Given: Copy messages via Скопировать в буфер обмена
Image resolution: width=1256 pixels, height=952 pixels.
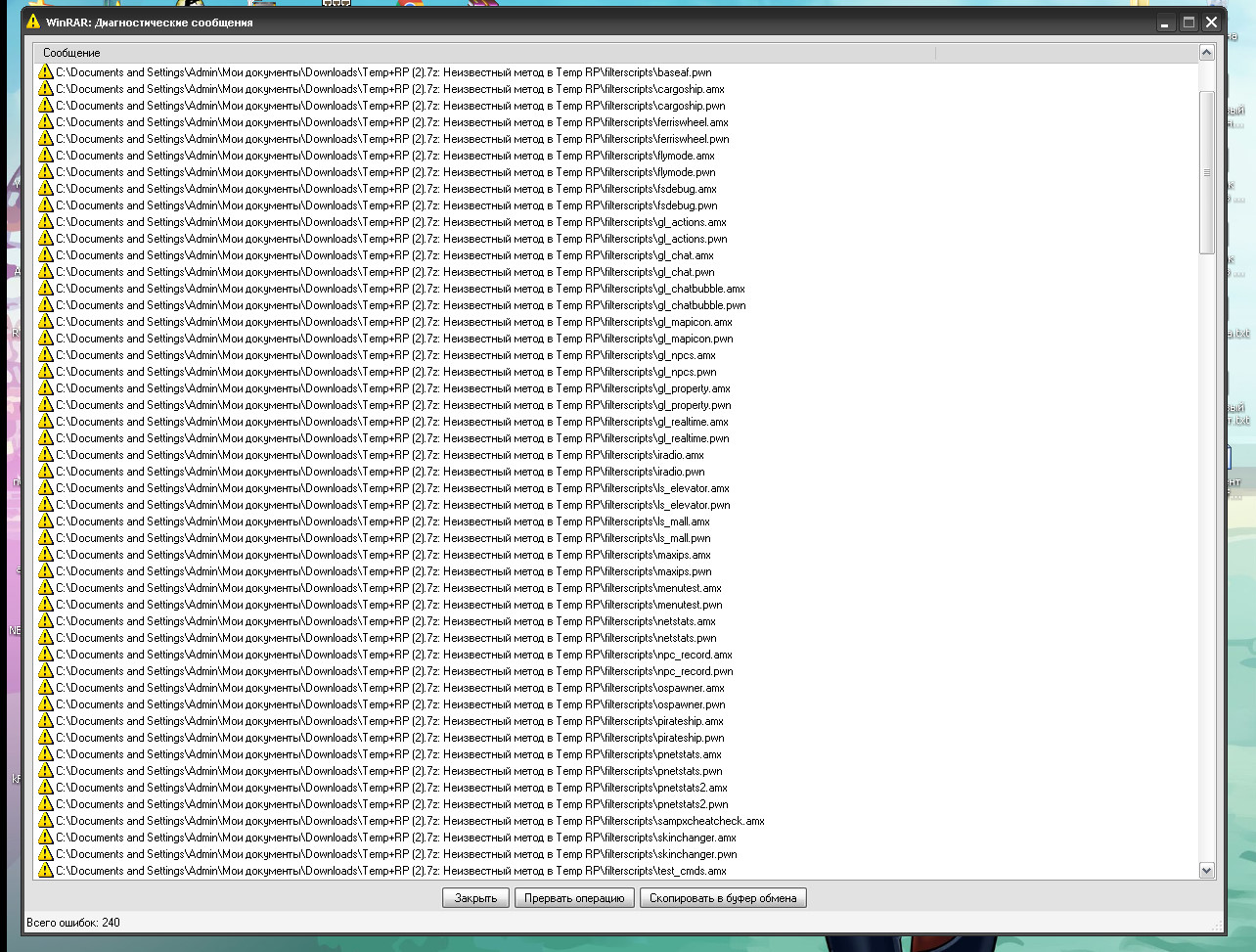Looking at the screenshot, I should tap(724, 898).
